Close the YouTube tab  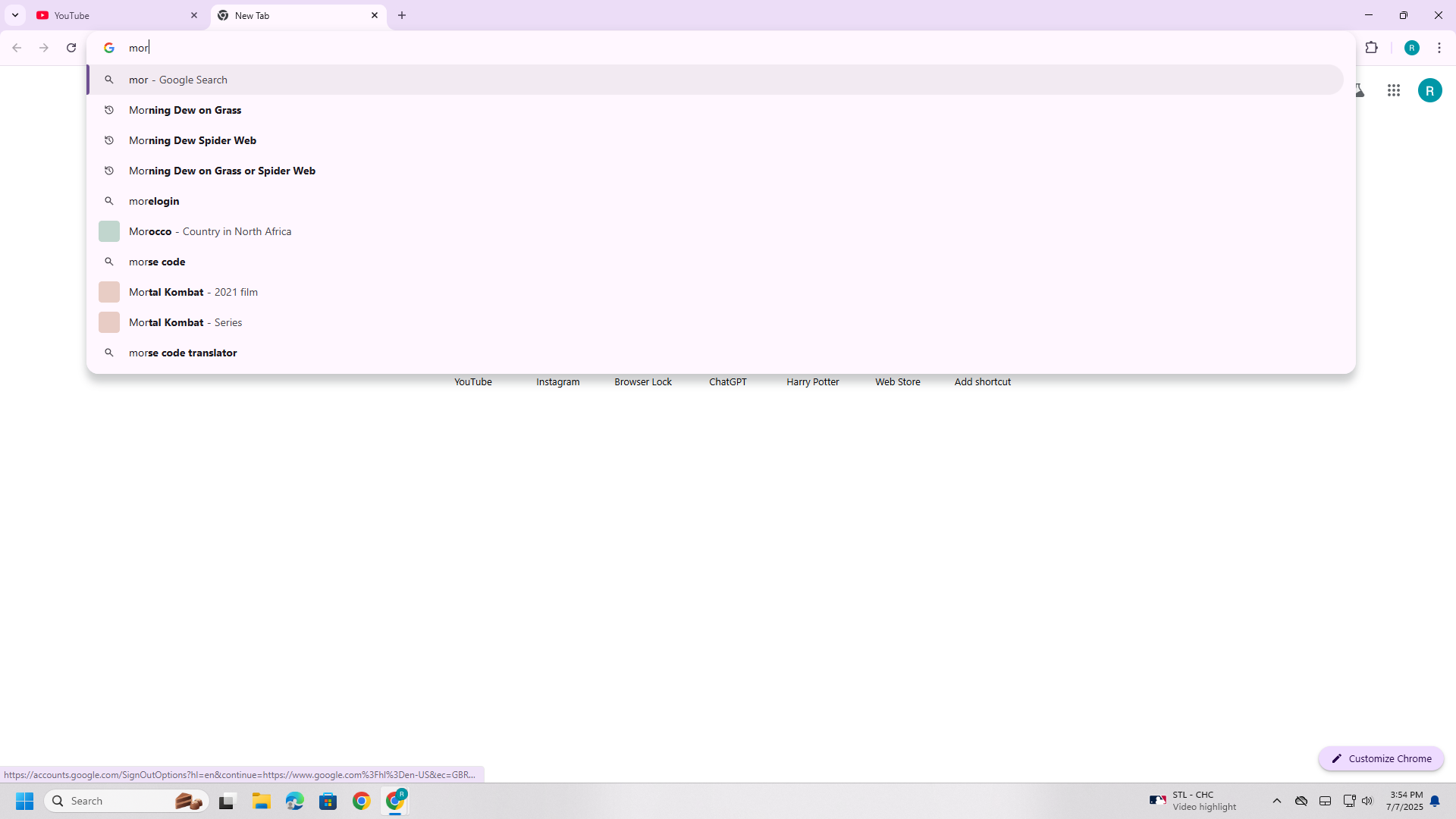click(194, 15)
